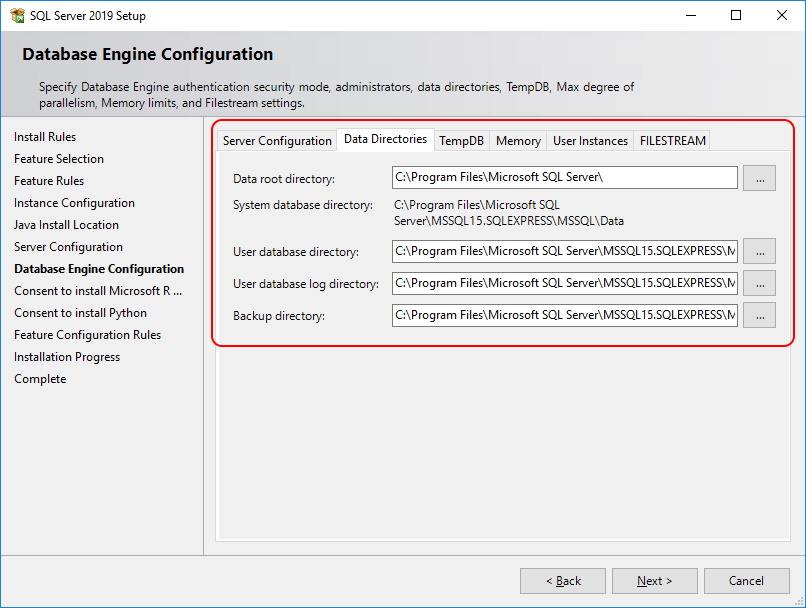This screenshot has height=608, width=806.
Task: Select Complete step in the sidebar
Action: 40,379
